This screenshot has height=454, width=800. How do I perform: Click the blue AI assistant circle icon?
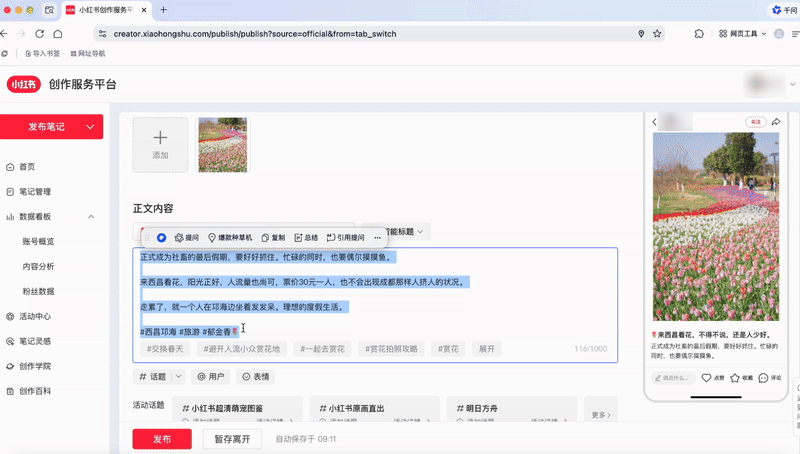tap(161, 238)
